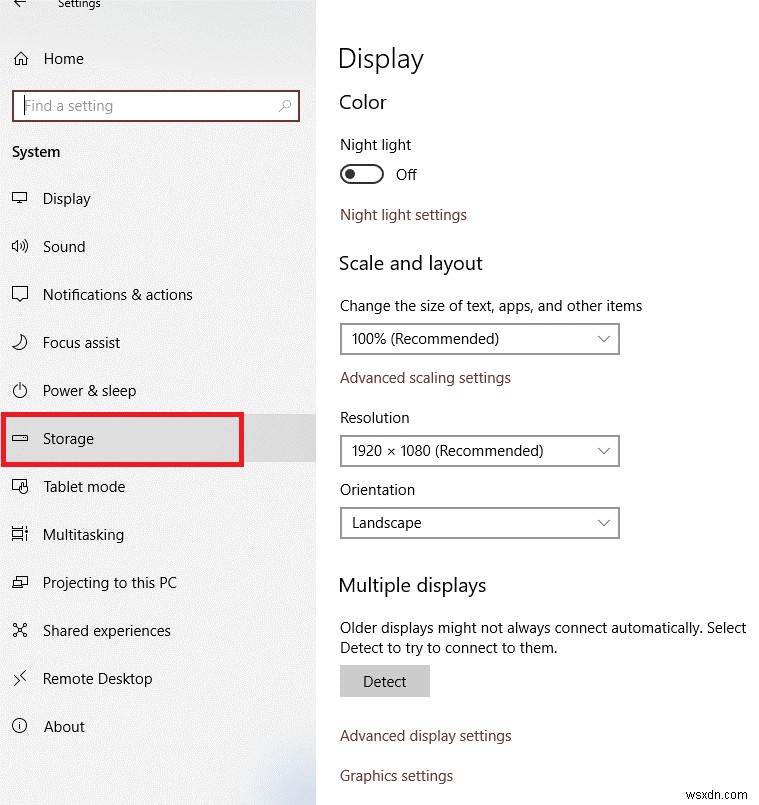Click the Sound speaker icon
This screenshot has width=759, height=805.
coord(20,246)
